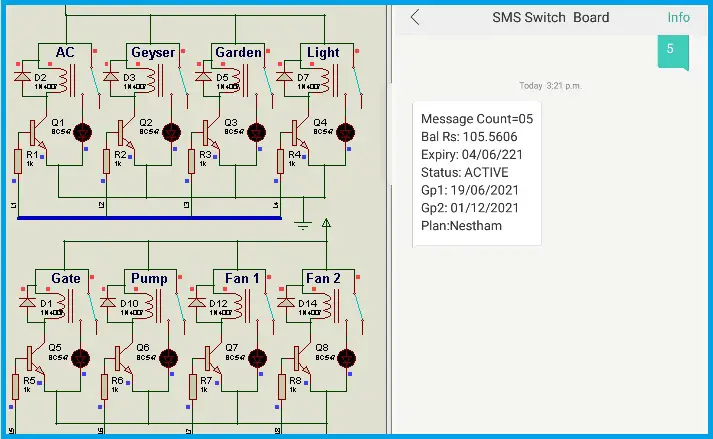Click the LED next to transistor Q6

169,358
